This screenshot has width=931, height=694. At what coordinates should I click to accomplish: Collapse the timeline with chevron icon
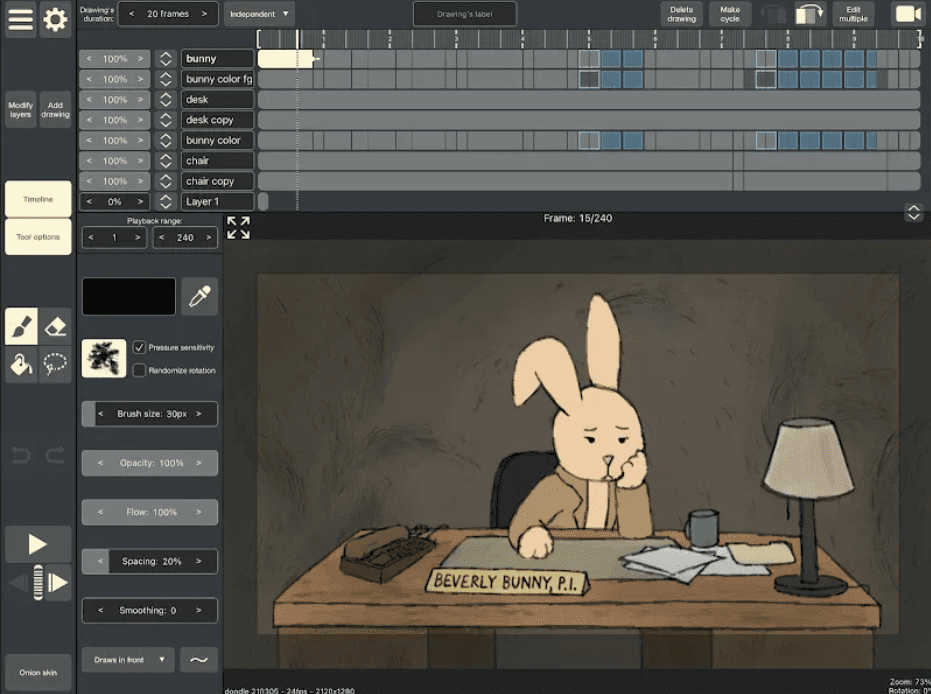914,212
